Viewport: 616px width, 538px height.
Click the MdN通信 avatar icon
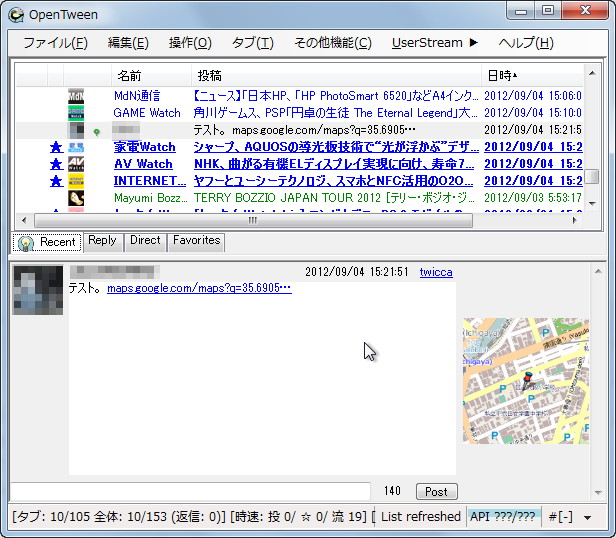pos(76,96)
